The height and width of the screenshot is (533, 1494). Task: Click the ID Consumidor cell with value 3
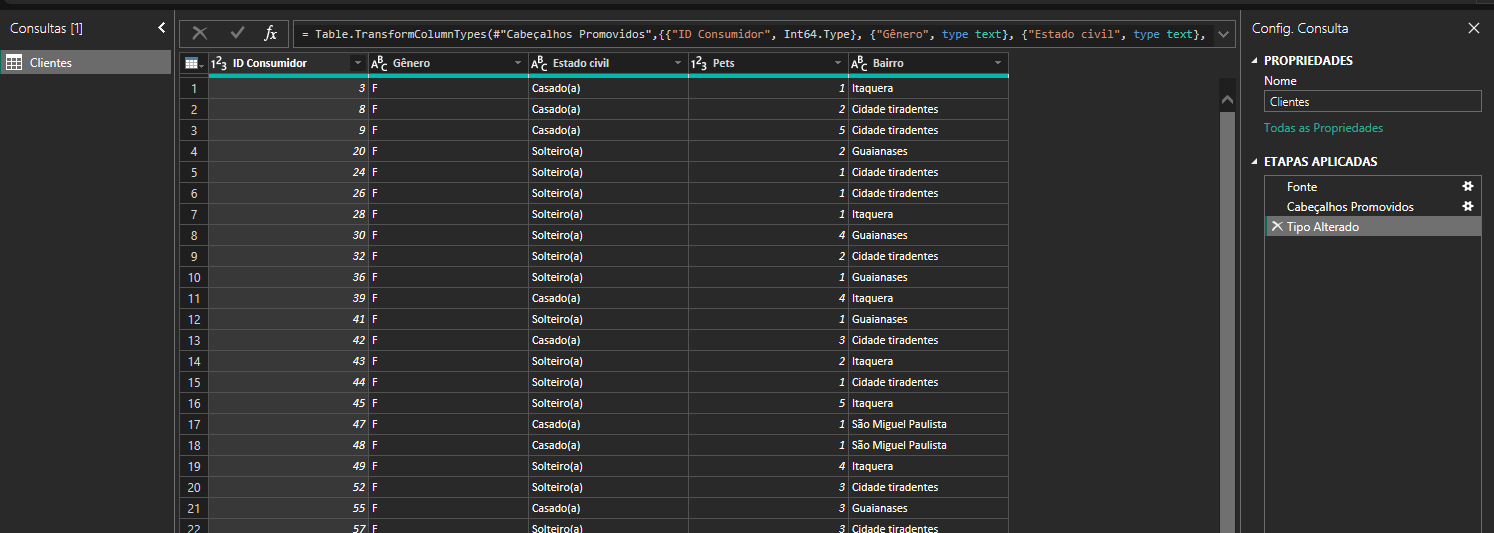click(288, 88)
